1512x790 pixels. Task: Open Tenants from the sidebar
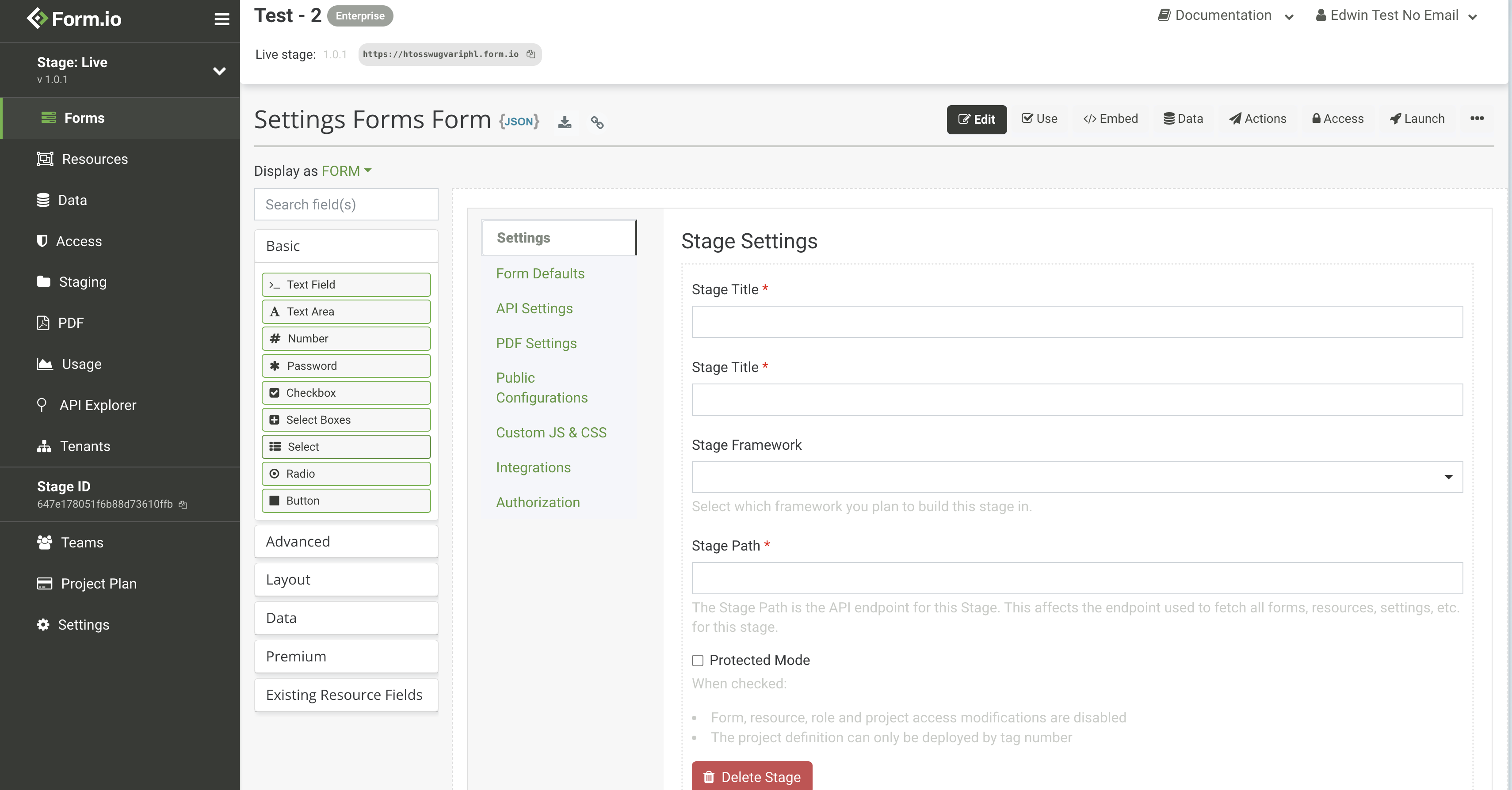[84, 446]
